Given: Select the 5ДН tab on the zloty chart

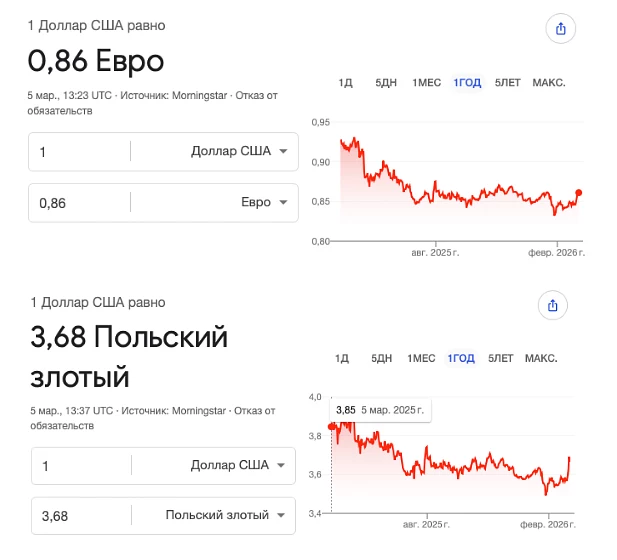Looking at the screenshot, I should click(x=381, y=358).
